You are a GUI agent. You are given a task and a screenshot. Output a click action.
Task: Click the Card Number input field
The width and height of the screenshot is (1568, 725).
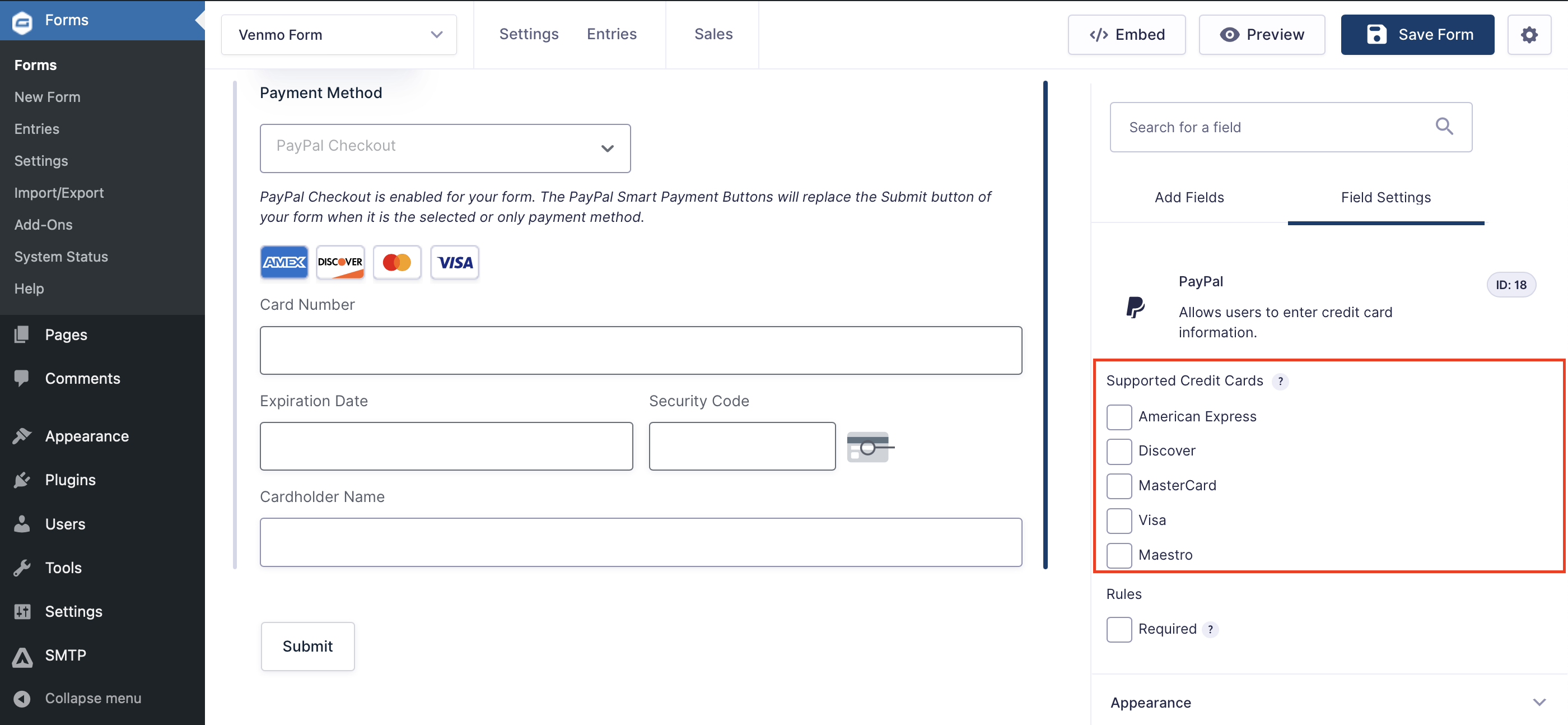(640, 350)
